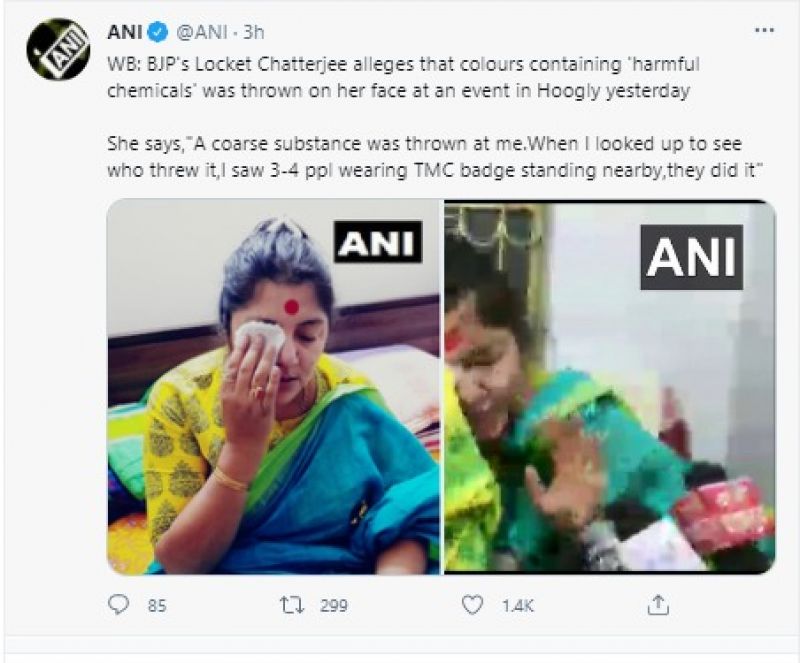Open the tweet's more options menu
The height and width of the screenshot is (663, 800).
763,31
